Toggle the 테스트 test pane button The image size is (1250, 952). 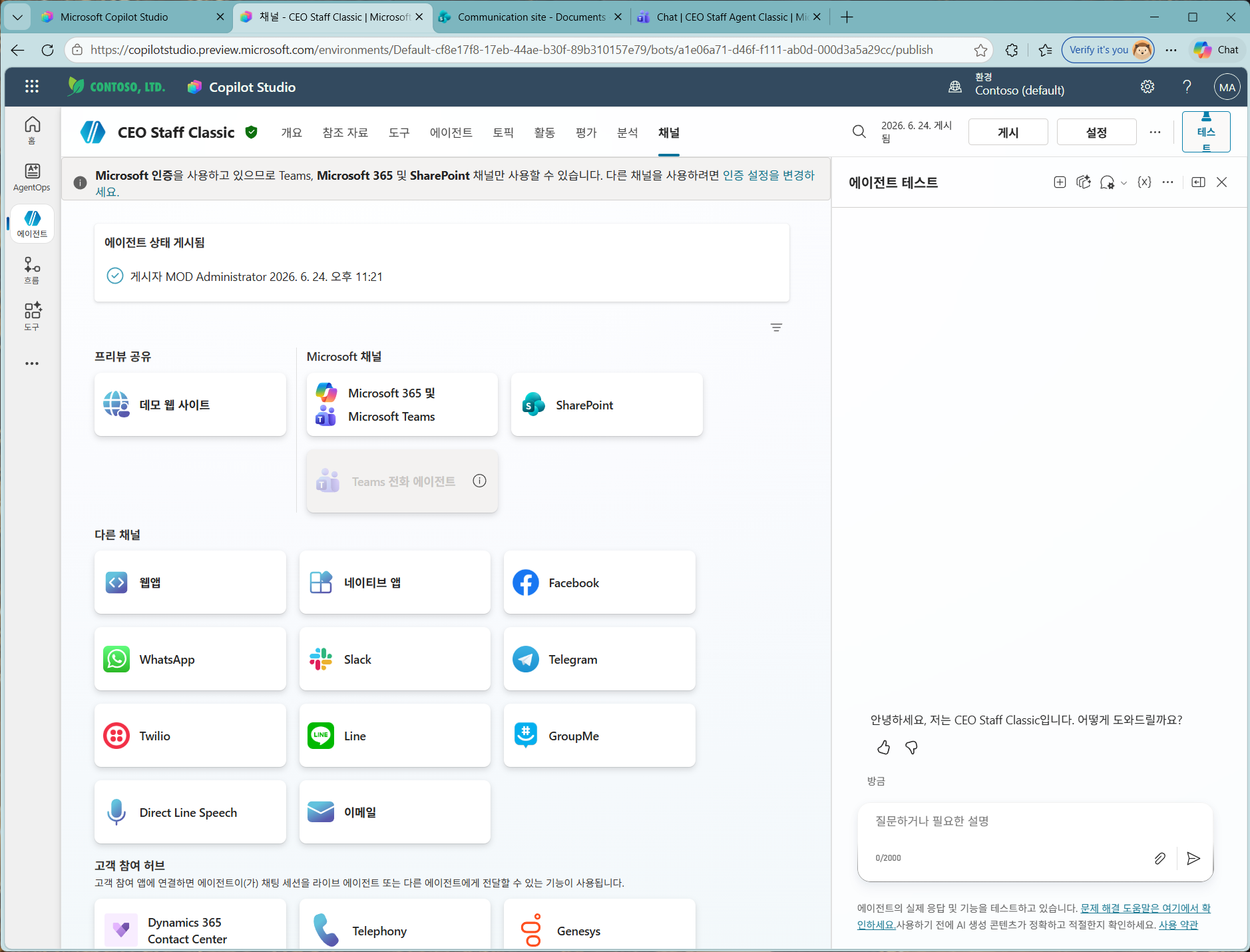point(1206,132)
